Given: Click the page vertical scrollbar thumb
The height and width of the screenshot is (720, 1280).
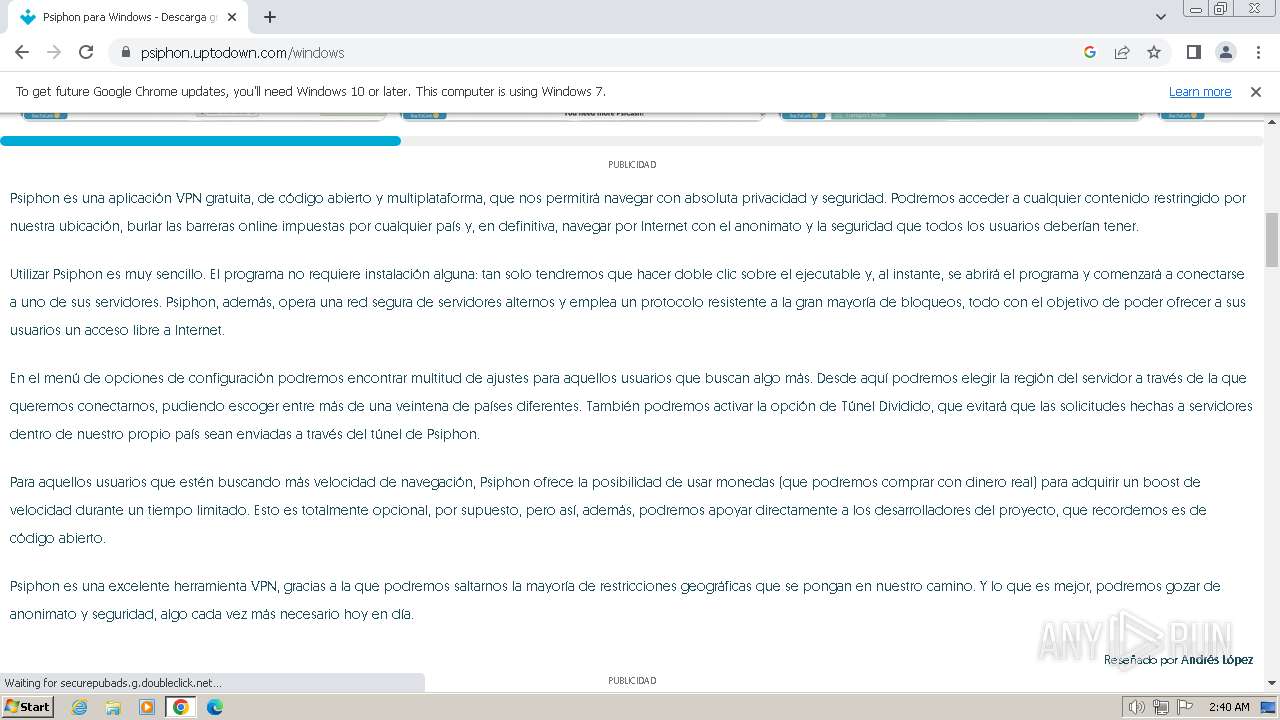Looking at the screenshot, I should tap(1272, 240).
